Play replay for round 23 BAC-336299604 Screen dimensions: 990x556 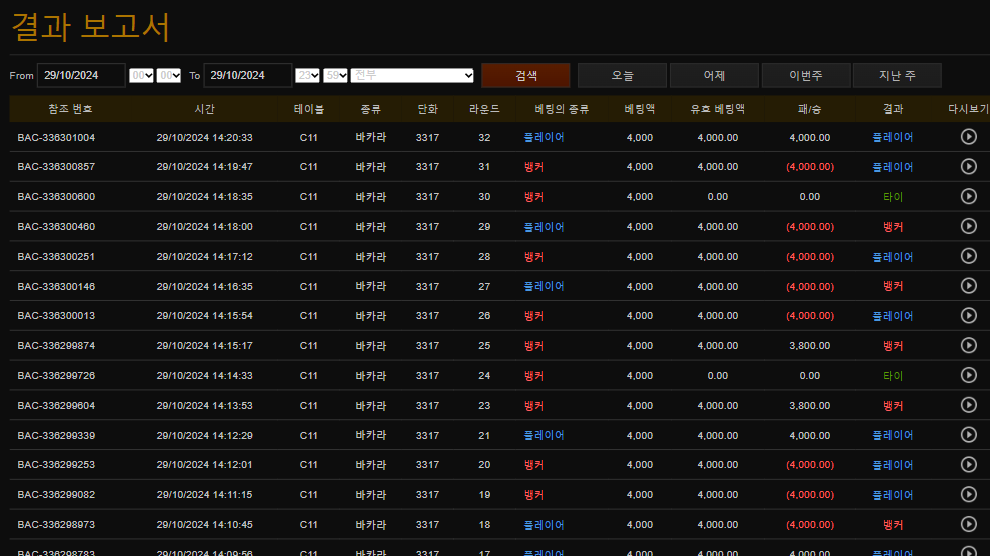point(968,406)
